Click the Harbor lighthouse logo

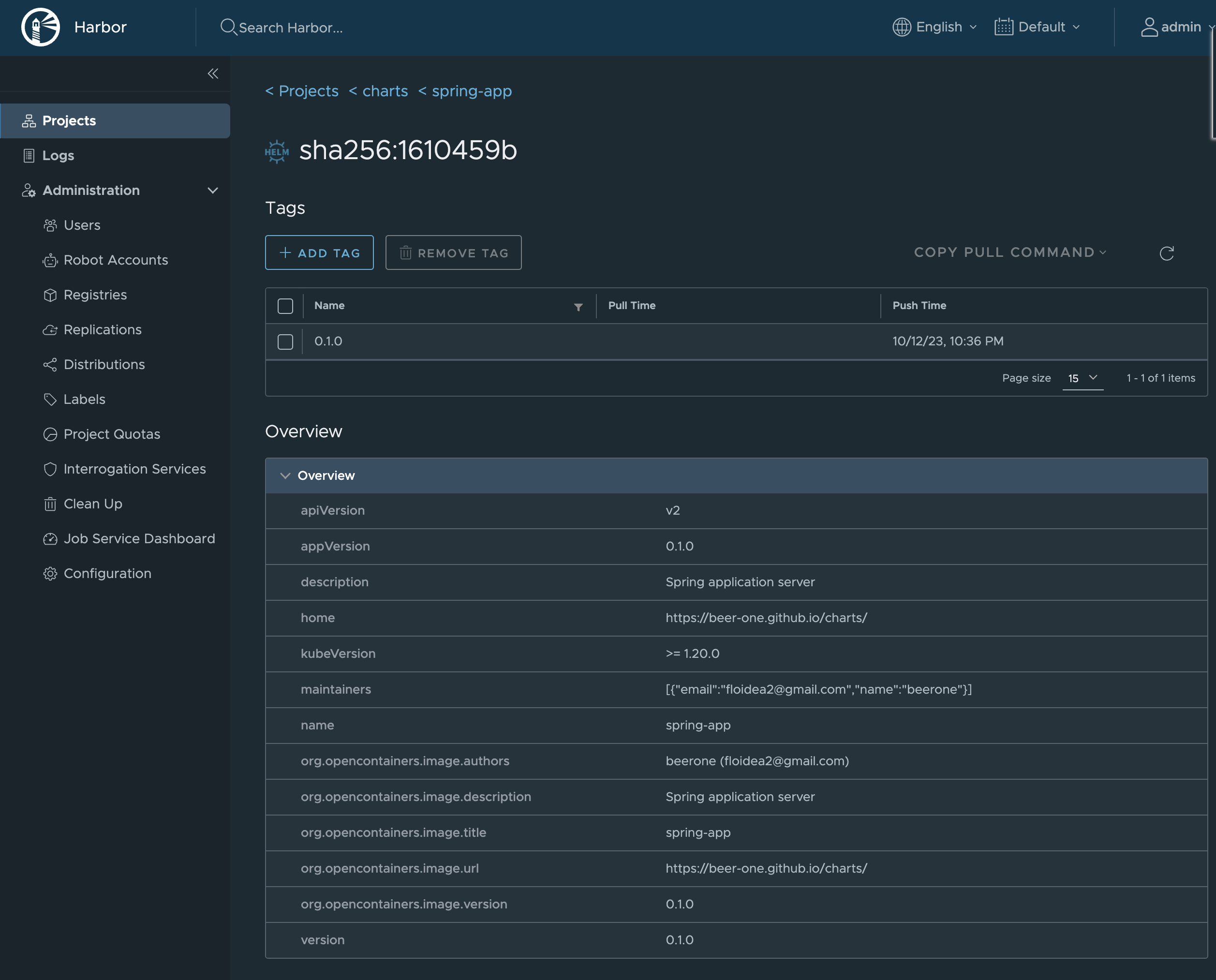click(40, 27)
